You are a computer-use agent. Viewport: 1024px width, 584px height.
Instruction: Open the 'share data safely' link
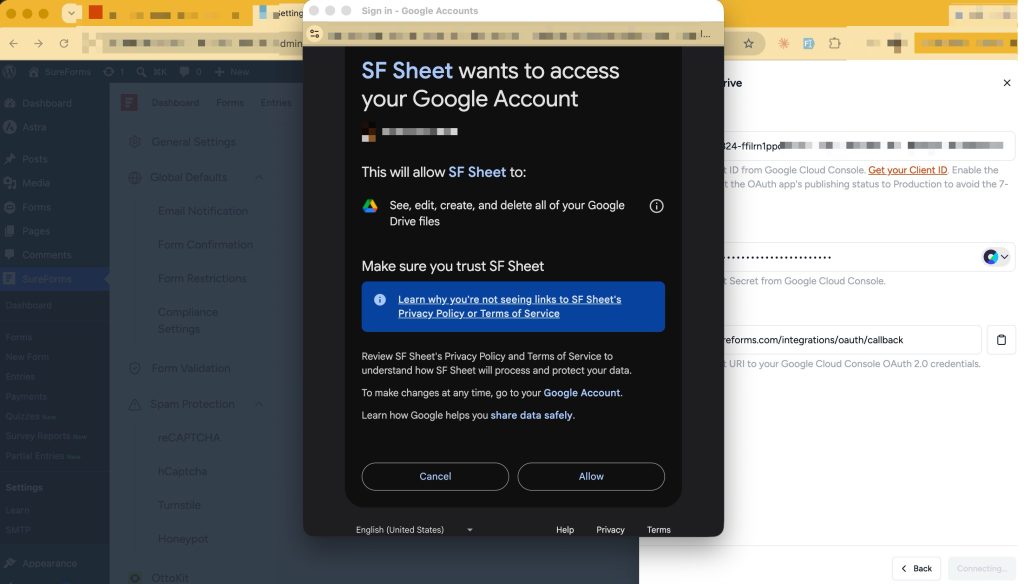click(x=532, y=415)
